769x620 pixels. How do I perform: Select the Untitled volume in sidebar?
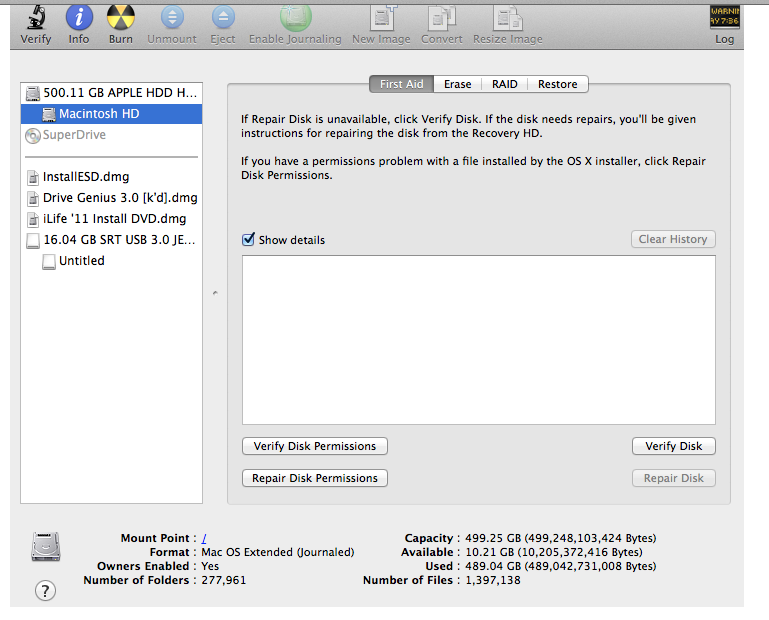[x=111, y=261]
